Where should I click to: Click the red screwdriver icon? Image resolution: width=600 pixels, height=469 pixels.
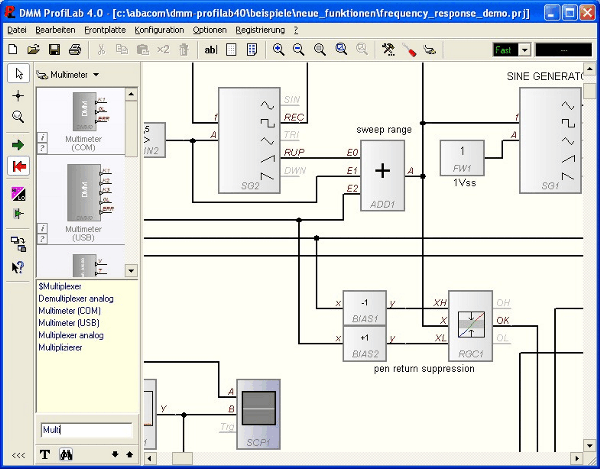point(409,50)
